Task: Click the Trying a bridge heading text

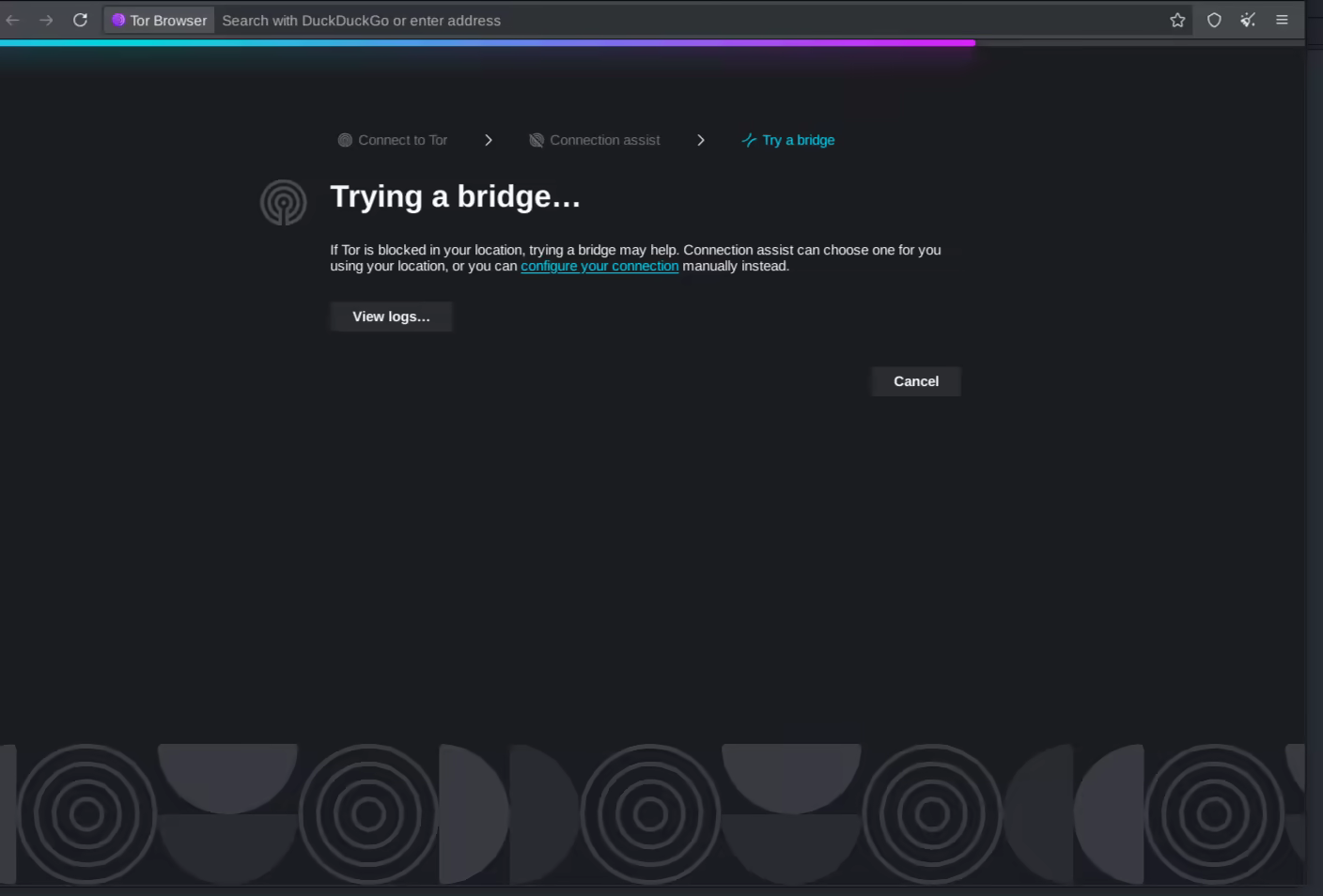Action: click(455, 196)
